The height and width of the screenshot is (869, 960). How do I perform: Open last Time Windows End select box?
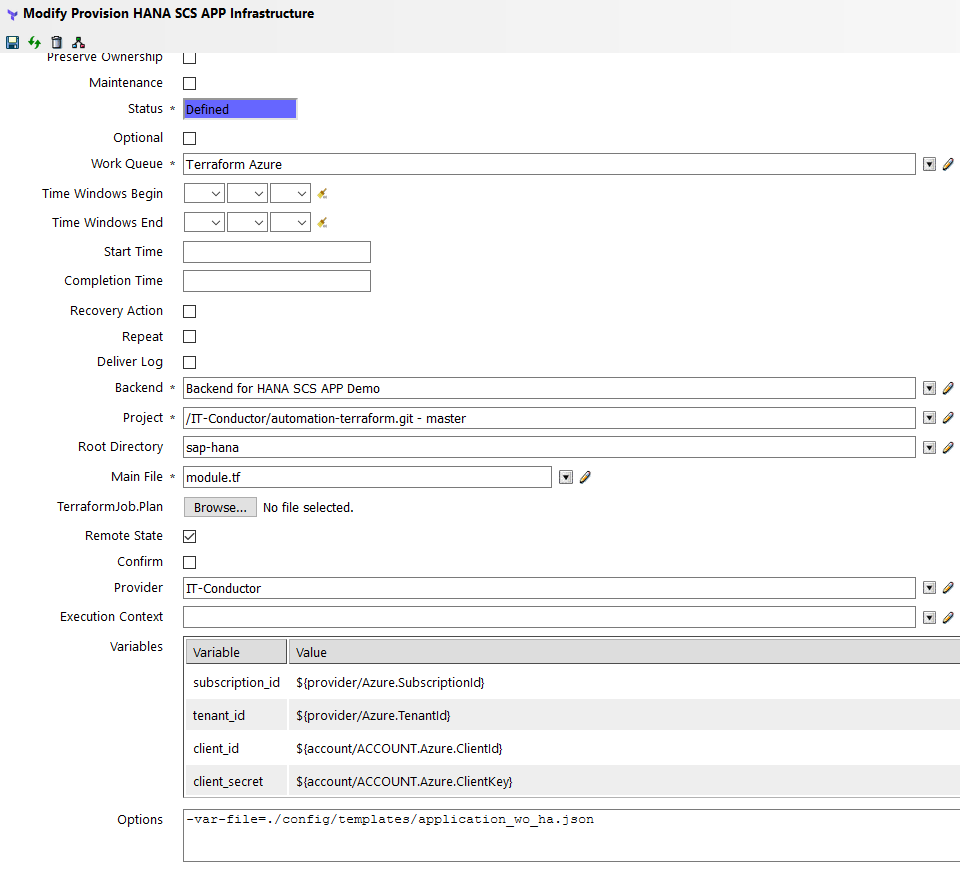(x=290, y=222)
